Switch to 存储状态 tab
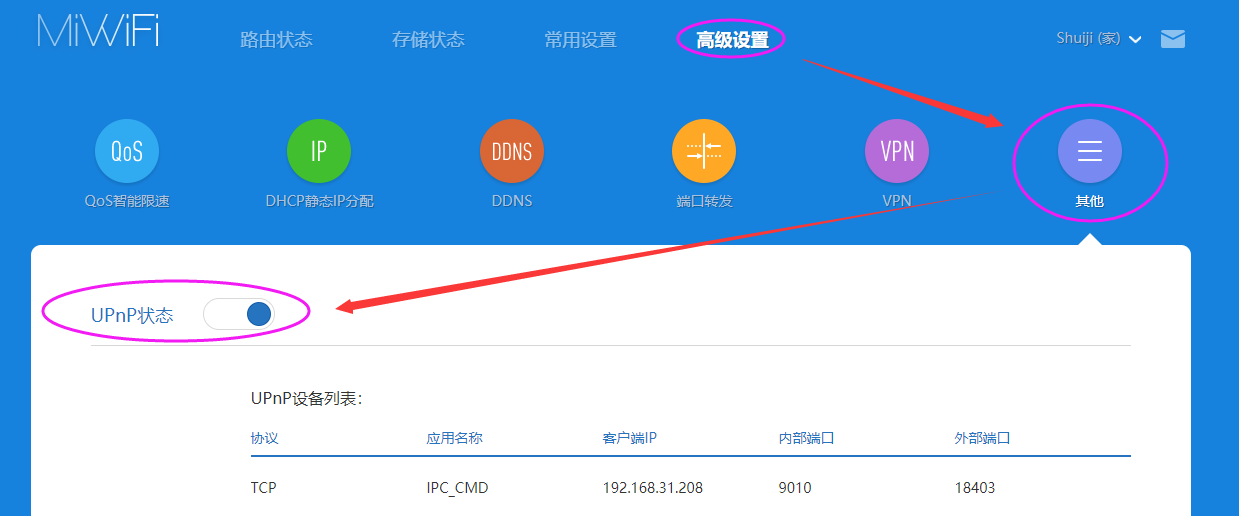This screenshot has width=1239, height=516. [428, 40]
